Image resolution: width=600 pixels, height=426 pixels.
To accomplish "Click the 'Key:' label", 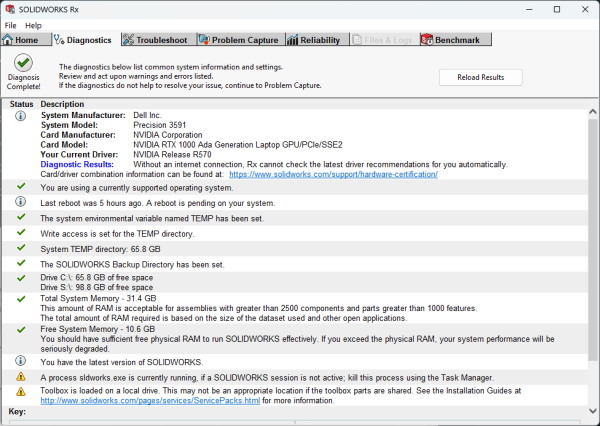I will point(17,412).
